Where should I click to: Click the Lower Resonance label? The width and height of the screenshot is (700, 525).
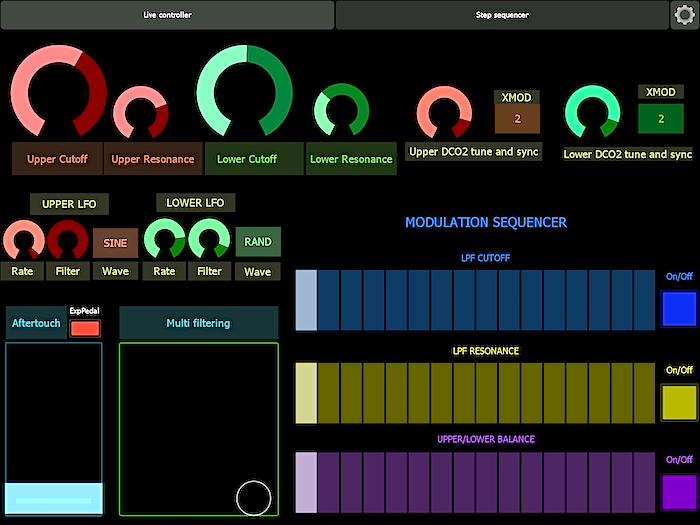(x=351, y=159)
